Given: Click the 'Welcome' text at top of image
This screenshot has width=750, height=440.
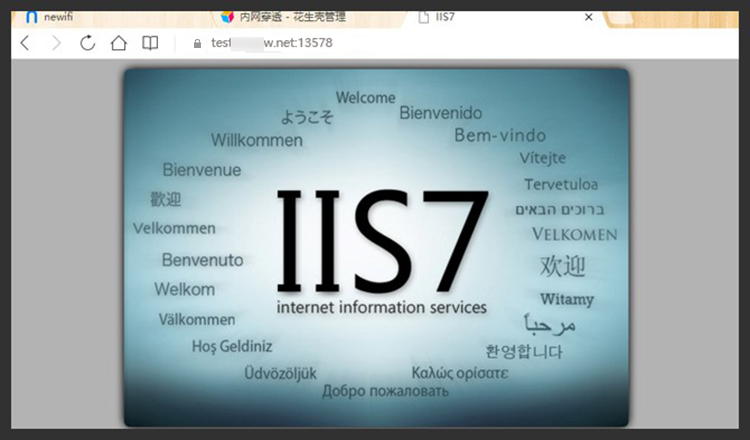Looking at the screenshot, I should (365, 98).
